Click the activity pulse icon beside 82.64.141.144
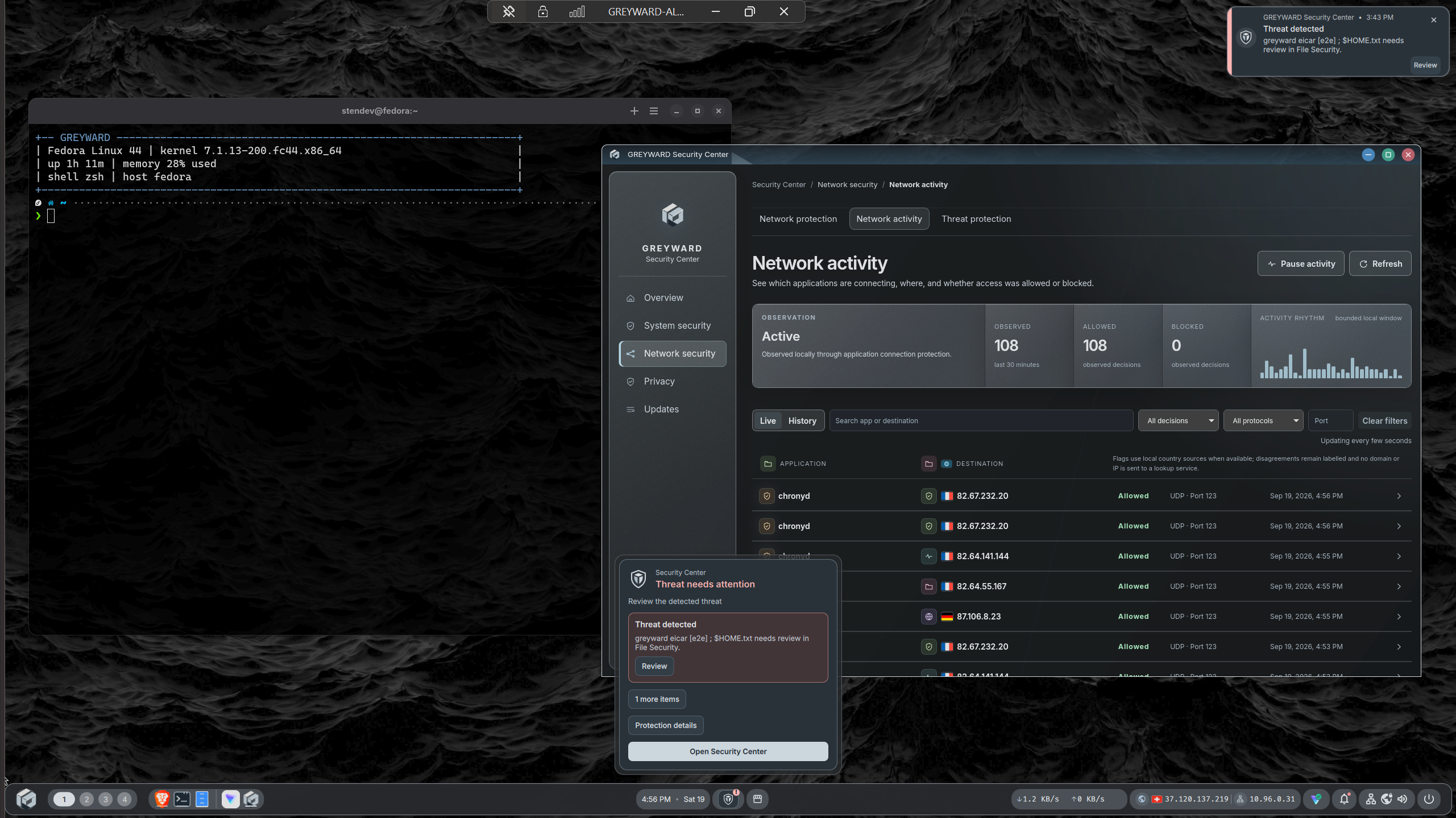This screenshot has width=1456, height=818. tap(928, 556)
